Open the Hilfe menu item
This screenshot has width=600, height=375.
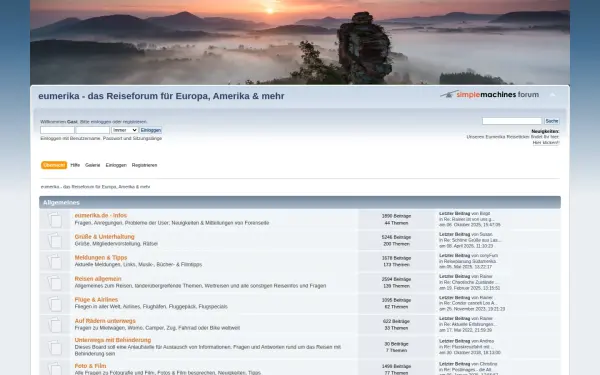(x=75, y=165)
